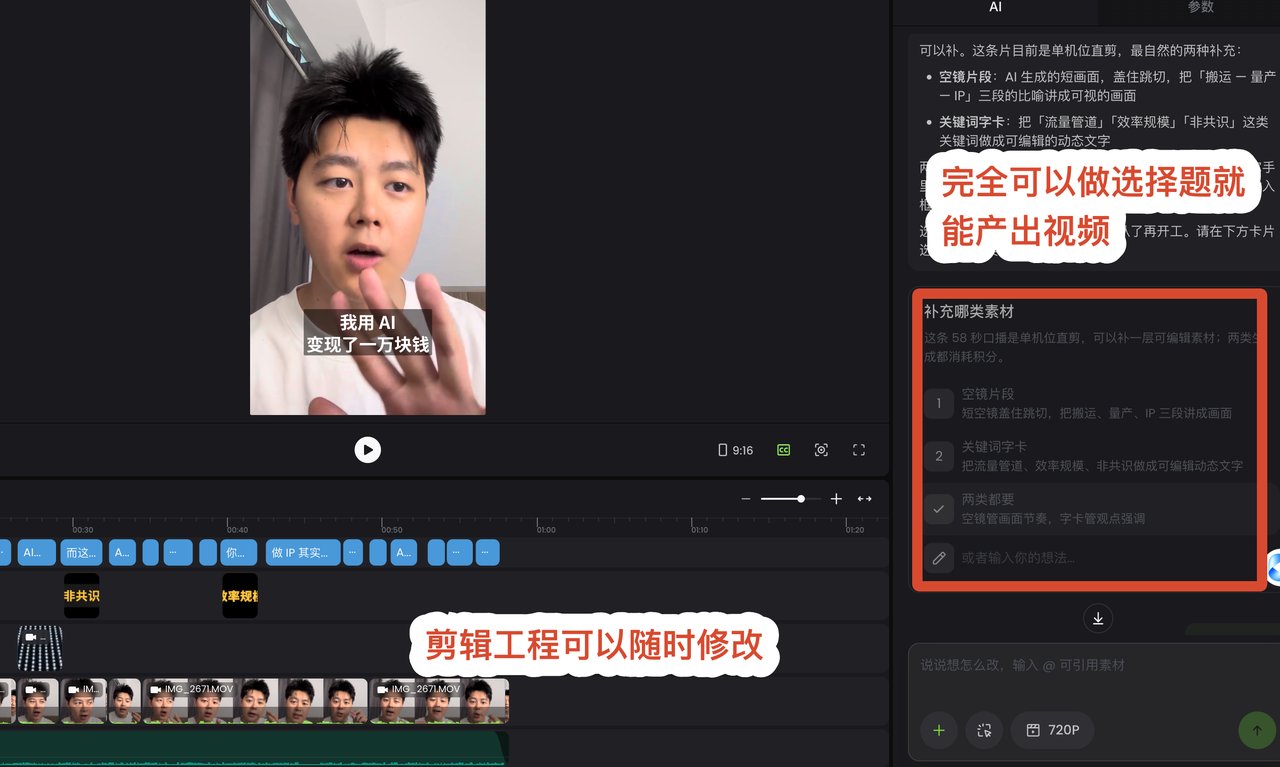The width and height of the screenshot is (1280, 767).
Task: Zoom out the timeline with minus icon
Action: 745,499
